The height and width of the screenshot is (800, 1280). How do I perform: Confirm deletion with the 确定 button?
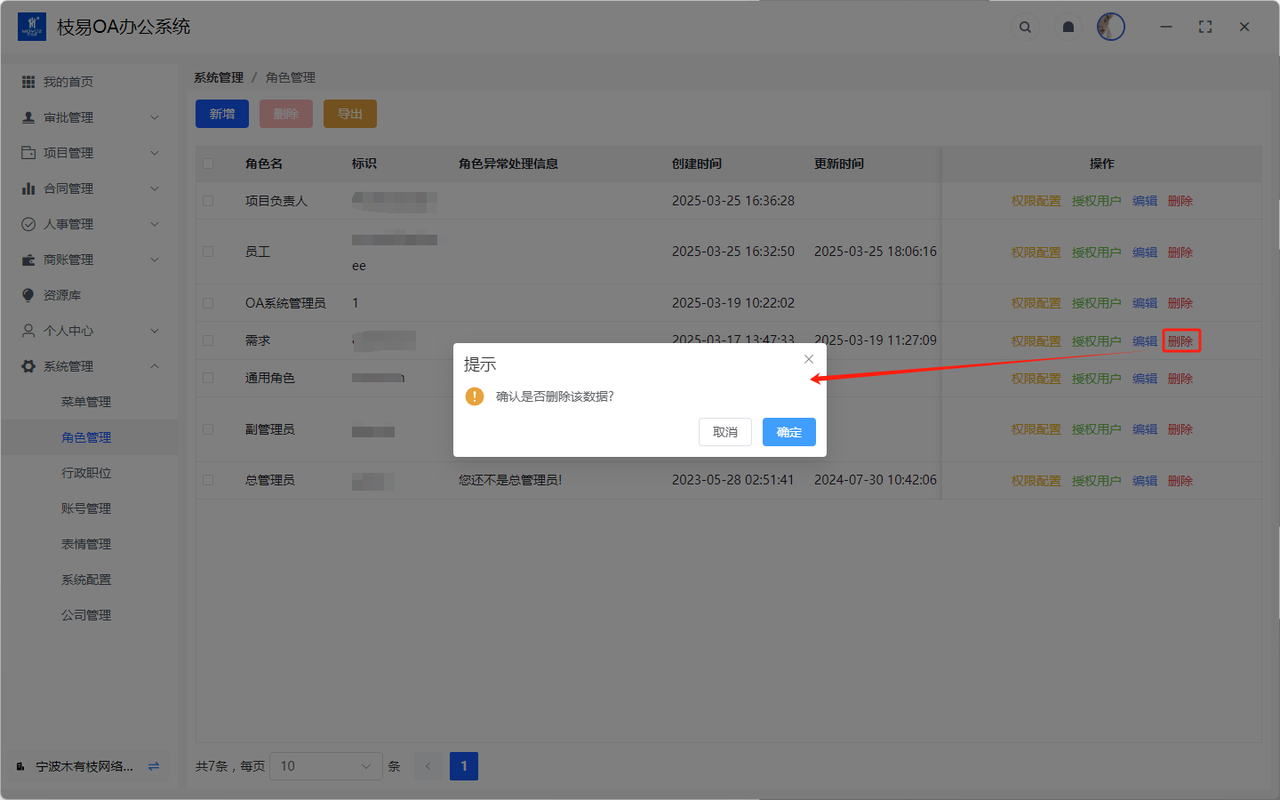click(x=789, y=432)
